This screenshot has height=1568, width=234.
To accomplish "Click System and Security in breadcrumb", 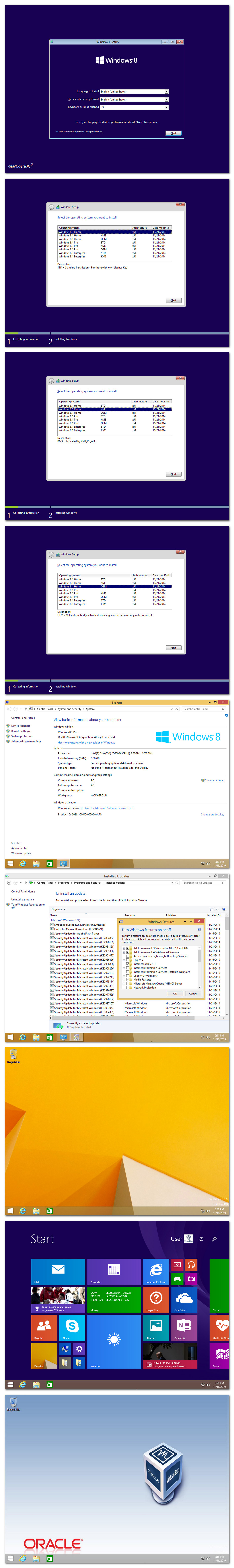I will pos(69,709).
